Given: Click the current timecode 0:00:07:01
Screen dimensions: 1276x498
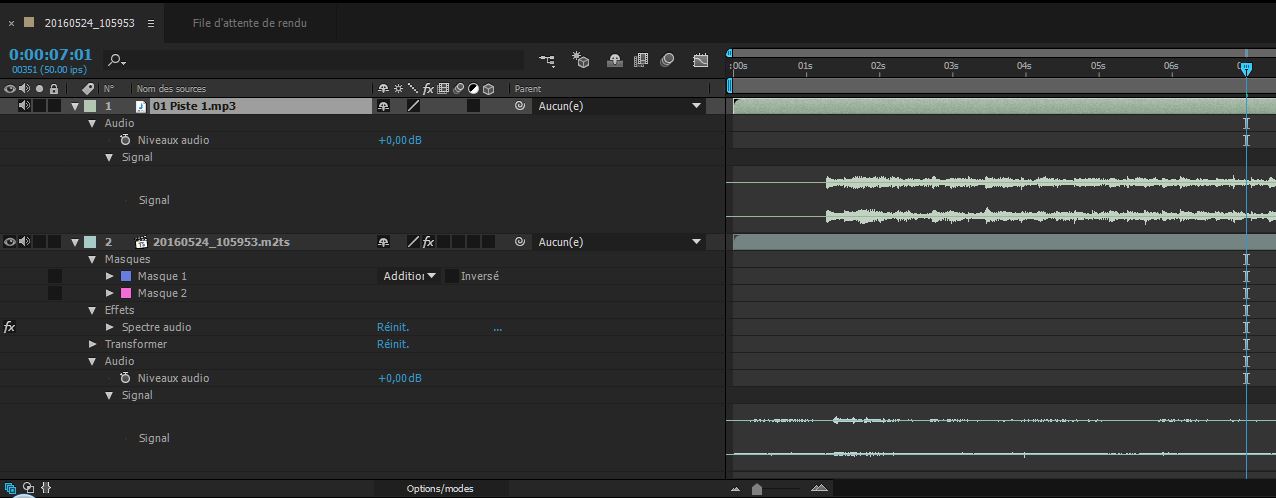Looking at the screenshot, I should (x=50, y=55).
